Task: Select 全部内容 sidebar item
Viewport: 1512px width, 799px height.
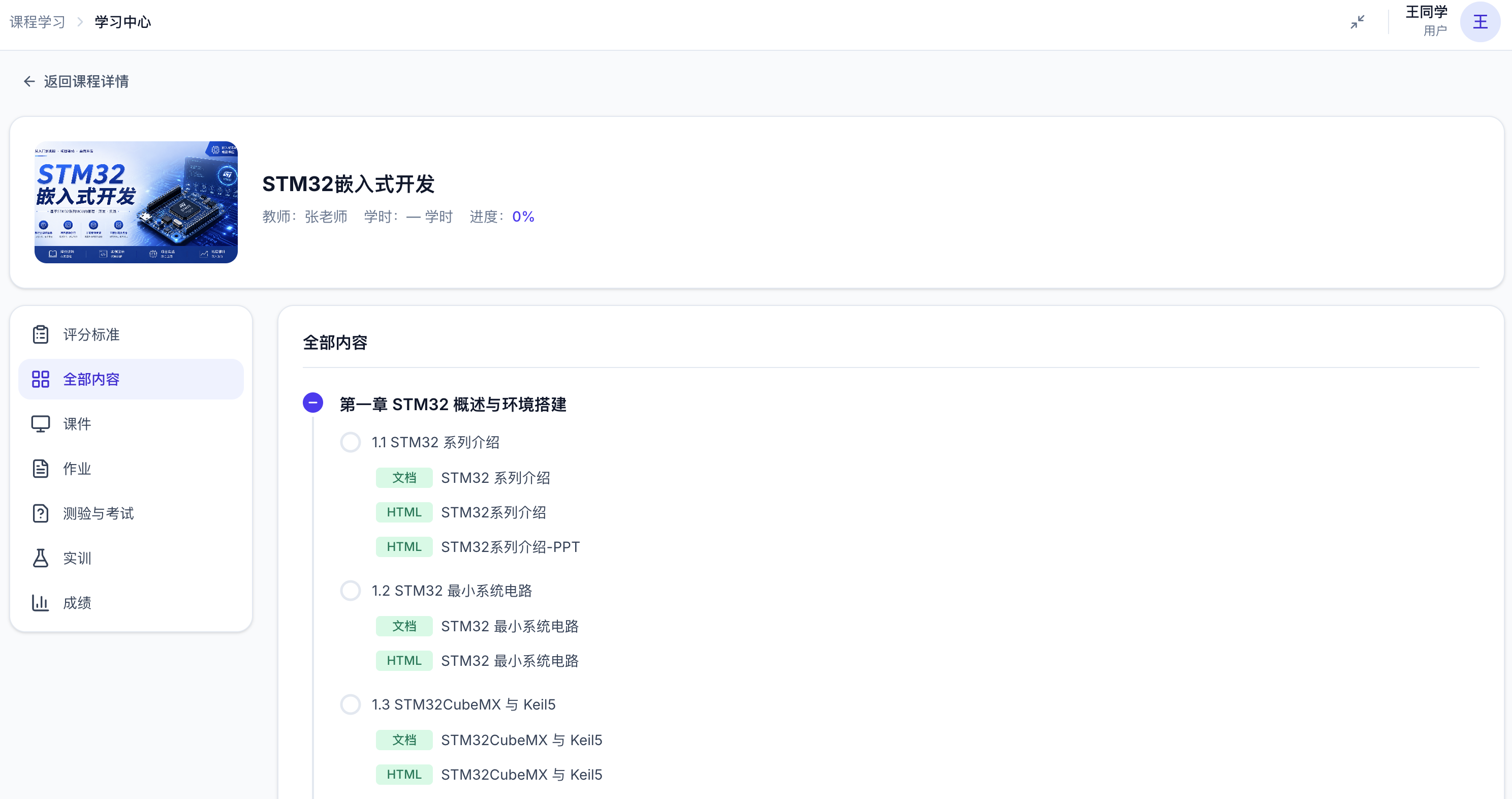Action: tap(131, 379)
